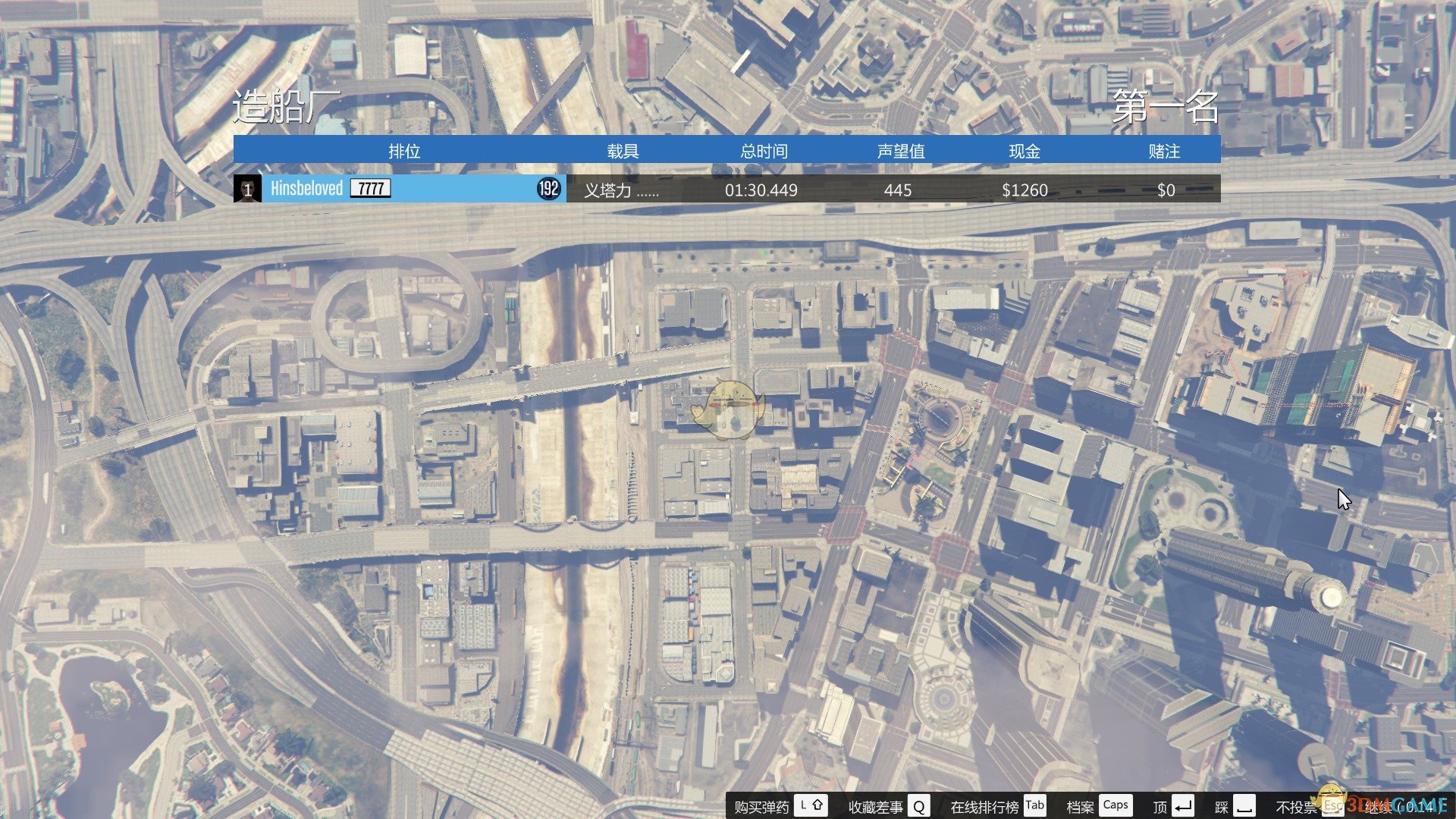Image resolution: width=1456 pixels, height=819 pixels.
Task: Click the position number 1 cell
Action: 247,190
